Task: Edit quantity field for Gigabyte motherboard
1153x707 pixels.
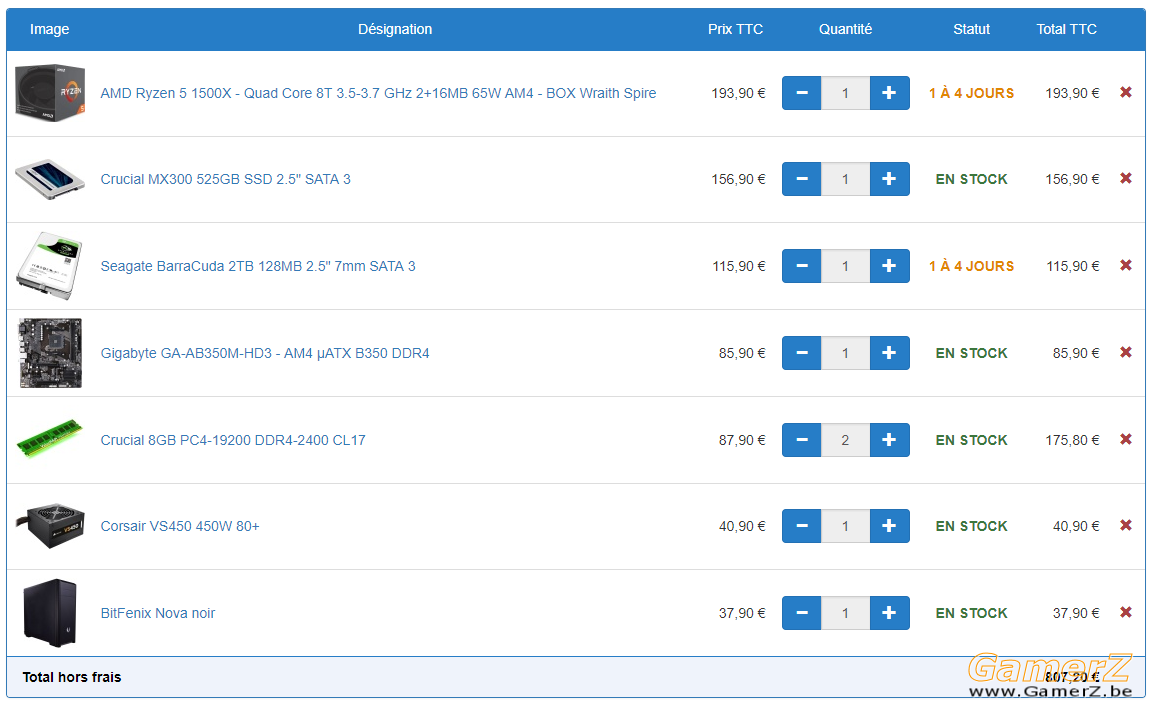Action: coord(846,353)
